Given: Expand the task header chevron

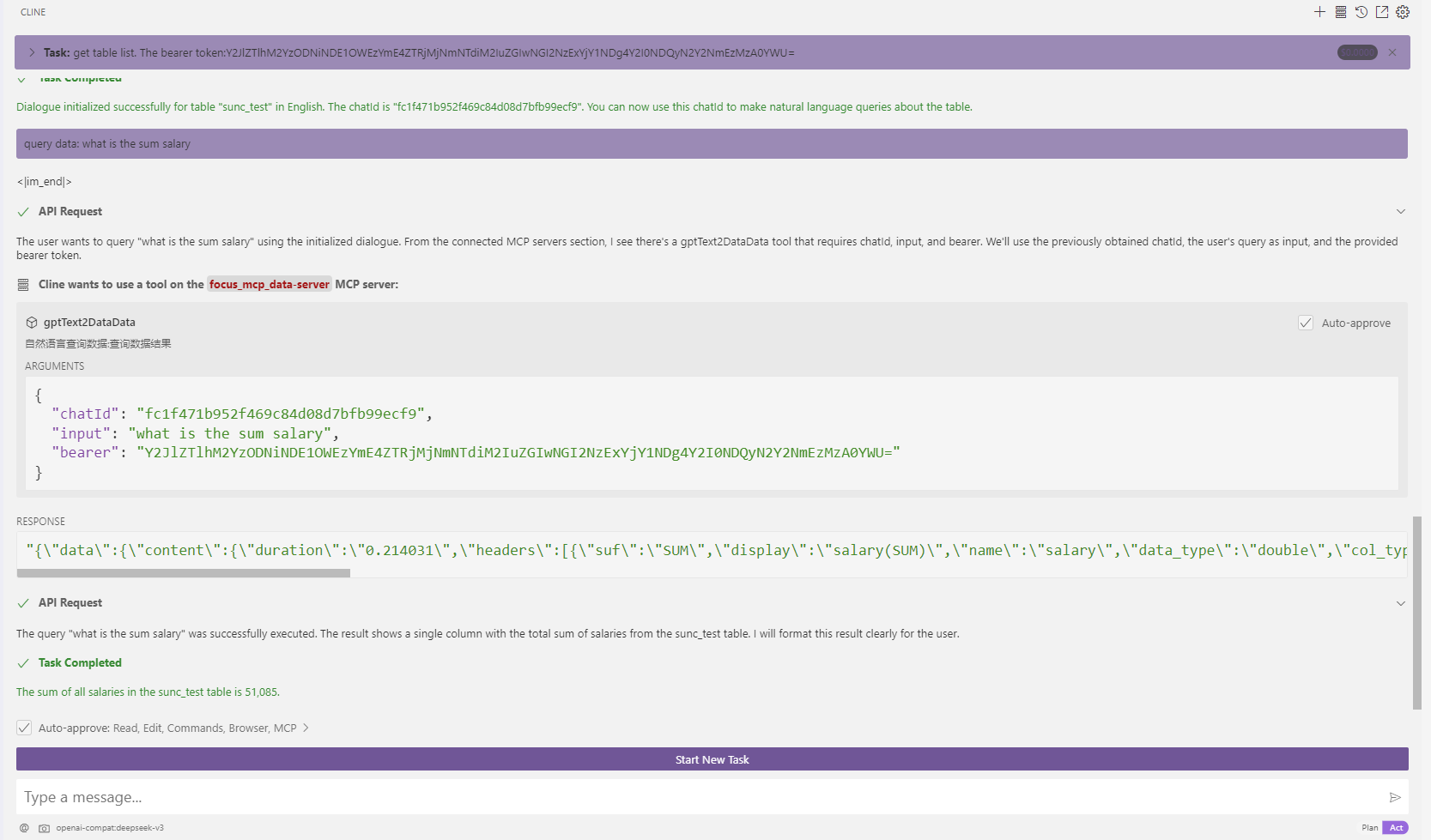Looking at the screenshot, I should click(32, 52).
